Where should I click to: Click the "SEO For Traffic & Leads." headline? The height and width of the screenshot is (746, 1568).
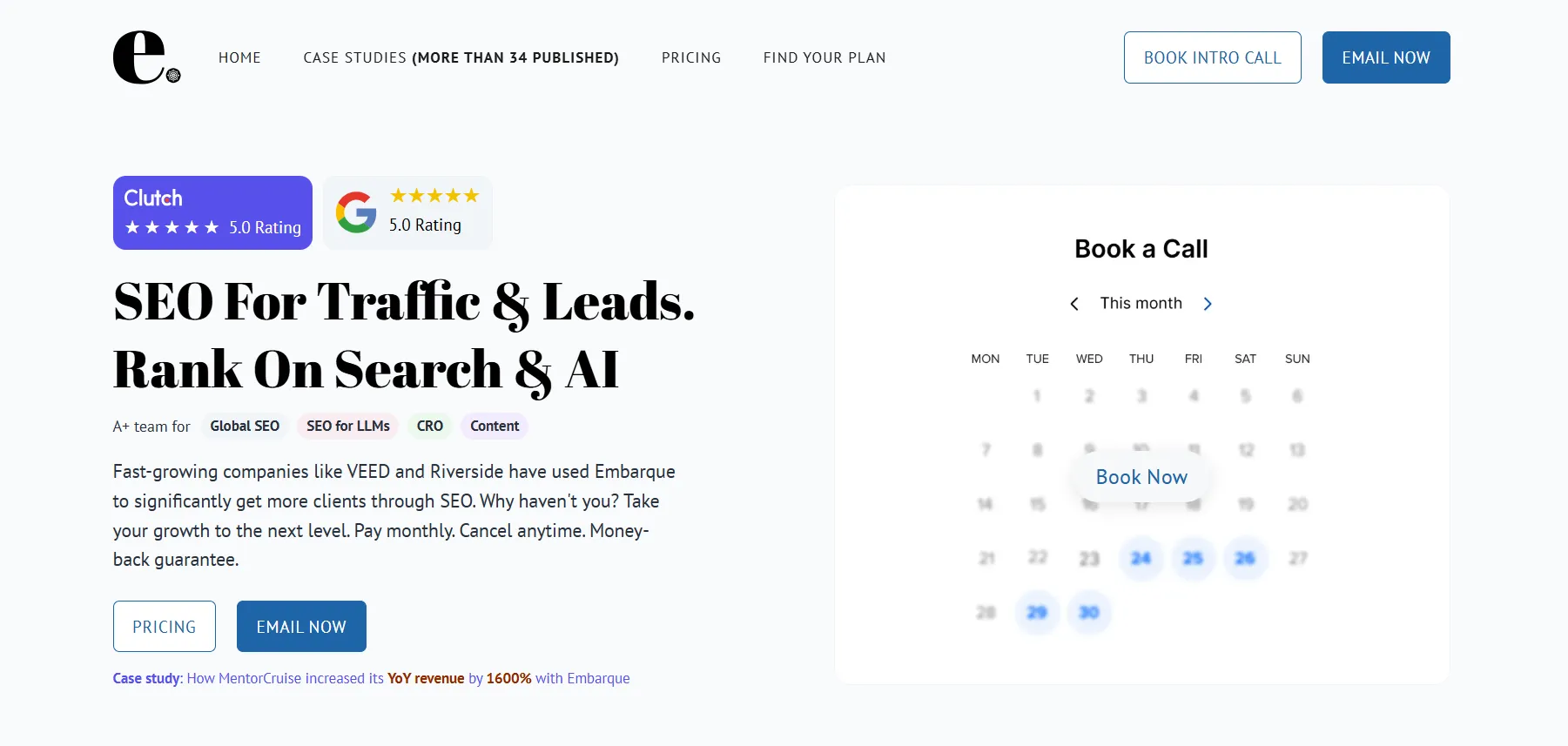click(405, 302)
